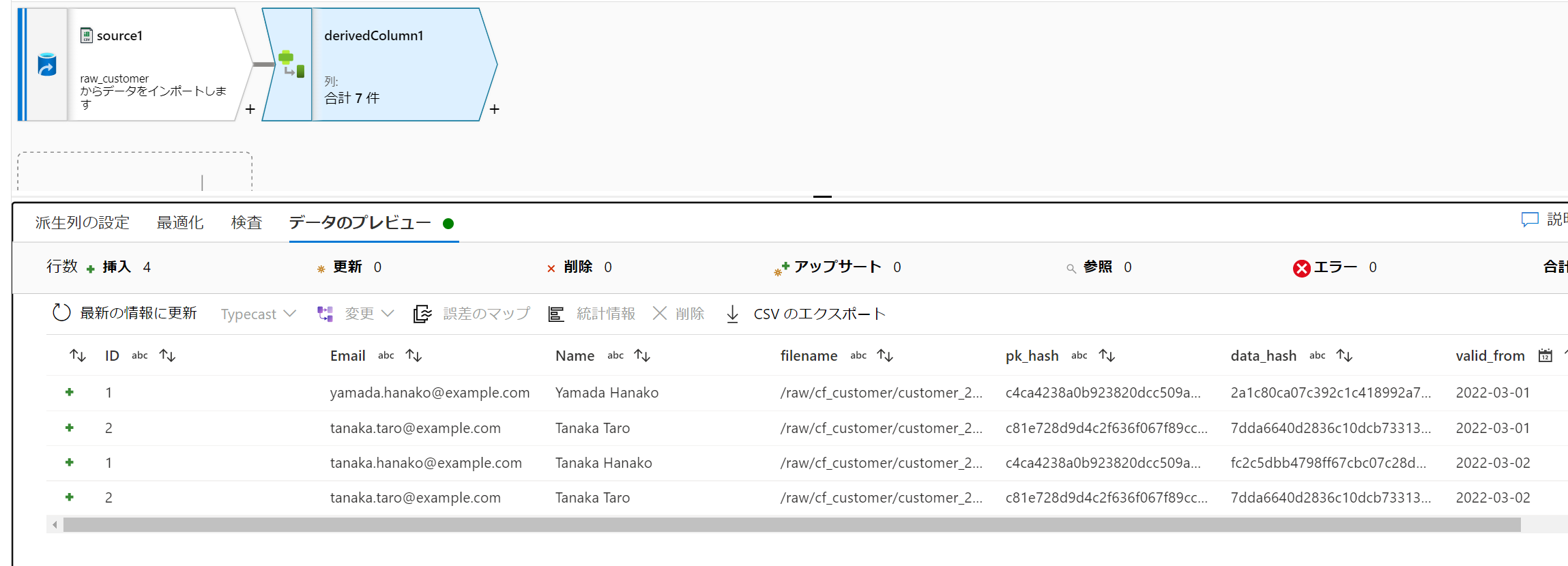1568x566 pixels.
Task: Refresh preview with 最新の情報に更新 icon
Action: [61, 313]
